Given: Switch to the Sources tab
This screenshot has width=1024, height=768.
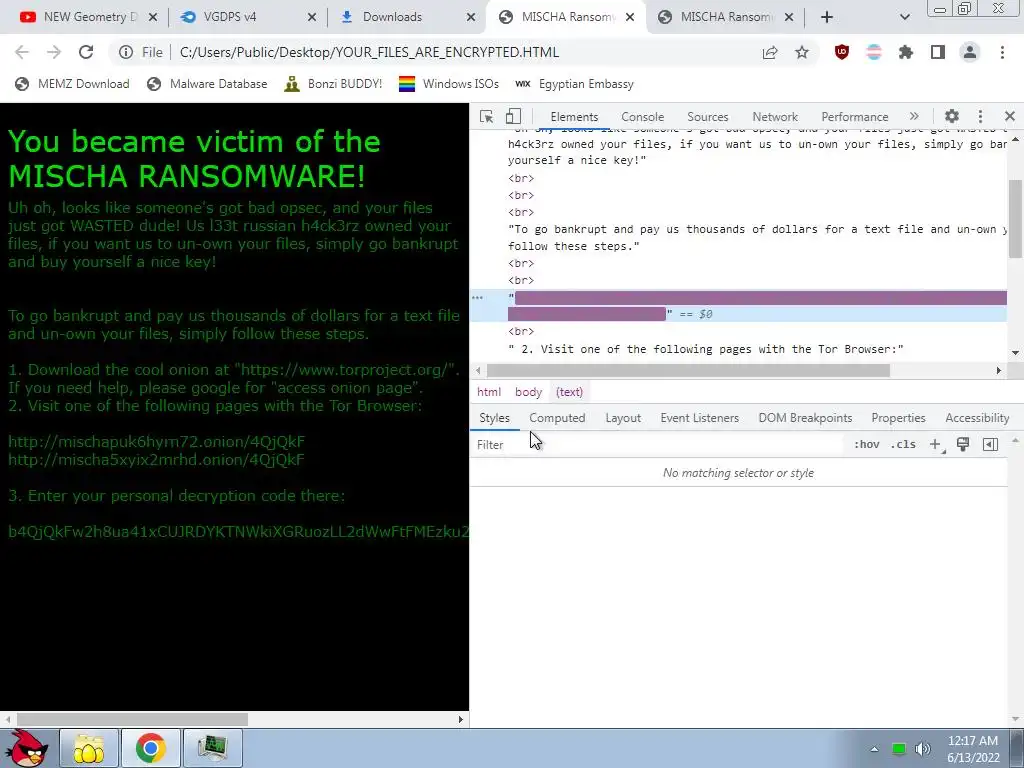Looking at the screenshot, I should [707, 117].
